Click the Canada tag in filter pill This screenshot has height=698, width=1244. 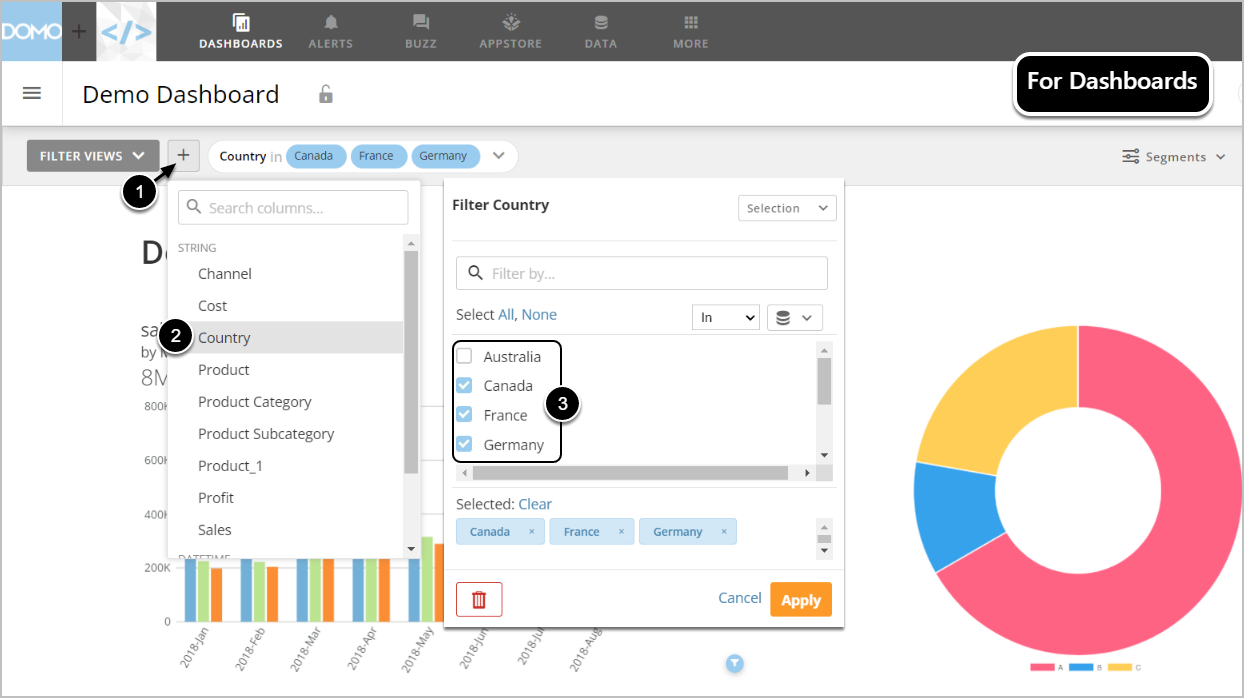coord(316,156)
